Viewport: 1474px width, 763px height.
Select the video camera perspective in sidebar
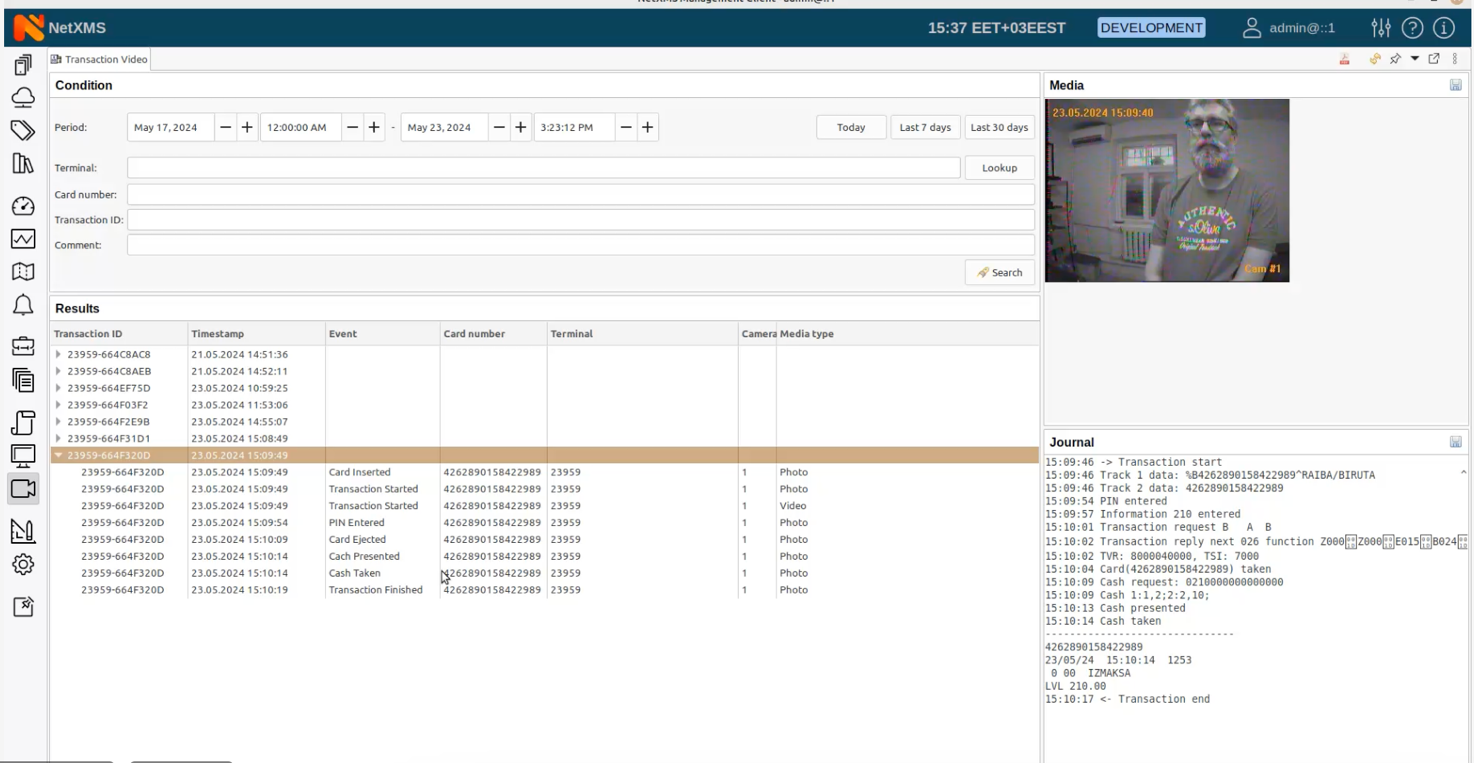tap(23, 488)
